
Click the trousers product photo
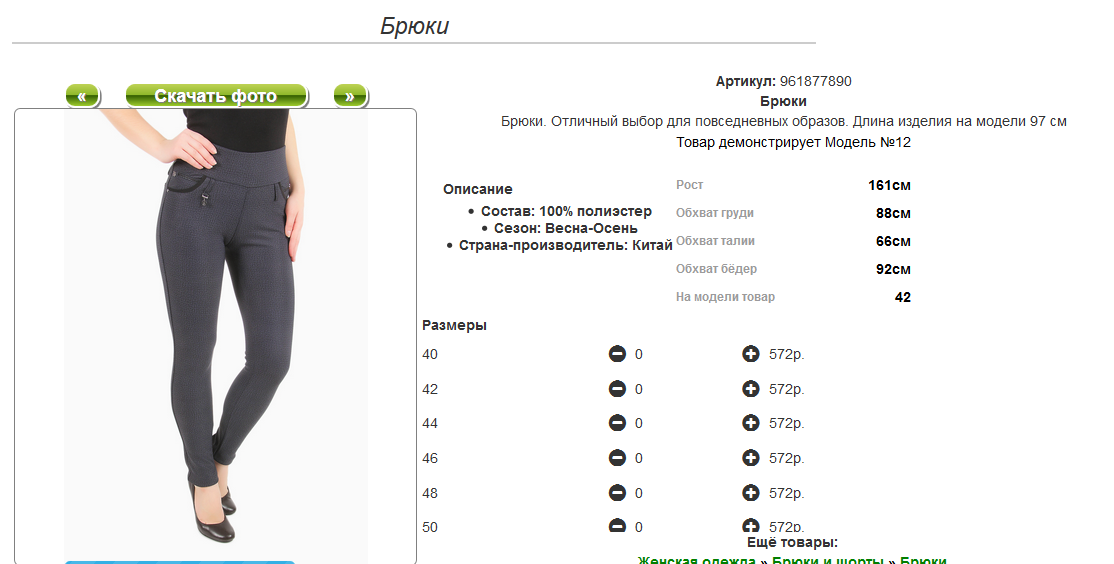(215, 335)
